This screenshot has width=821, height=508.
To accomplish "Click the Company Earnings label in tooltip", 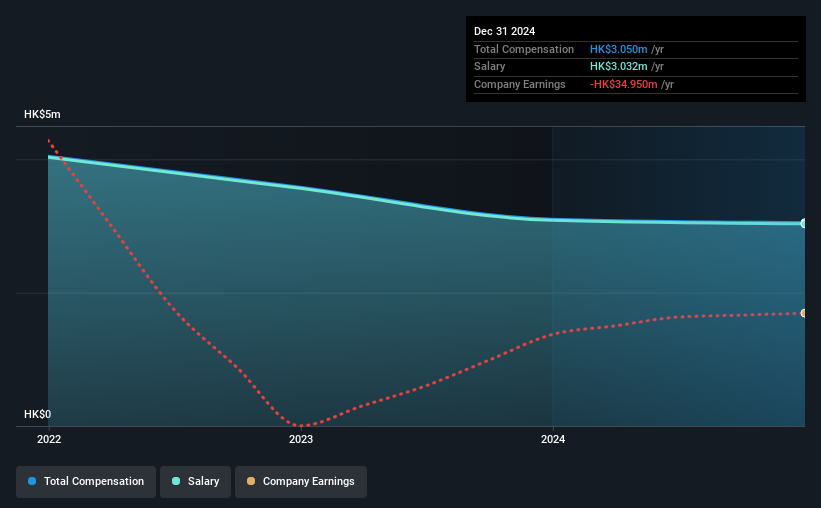I will point(520,84).
